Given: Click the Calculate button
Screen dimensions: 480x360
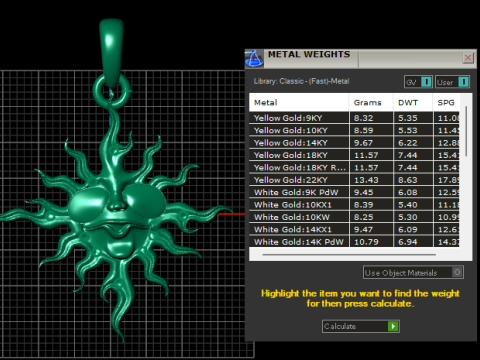Looking at the screenshot, I should 361,326.
